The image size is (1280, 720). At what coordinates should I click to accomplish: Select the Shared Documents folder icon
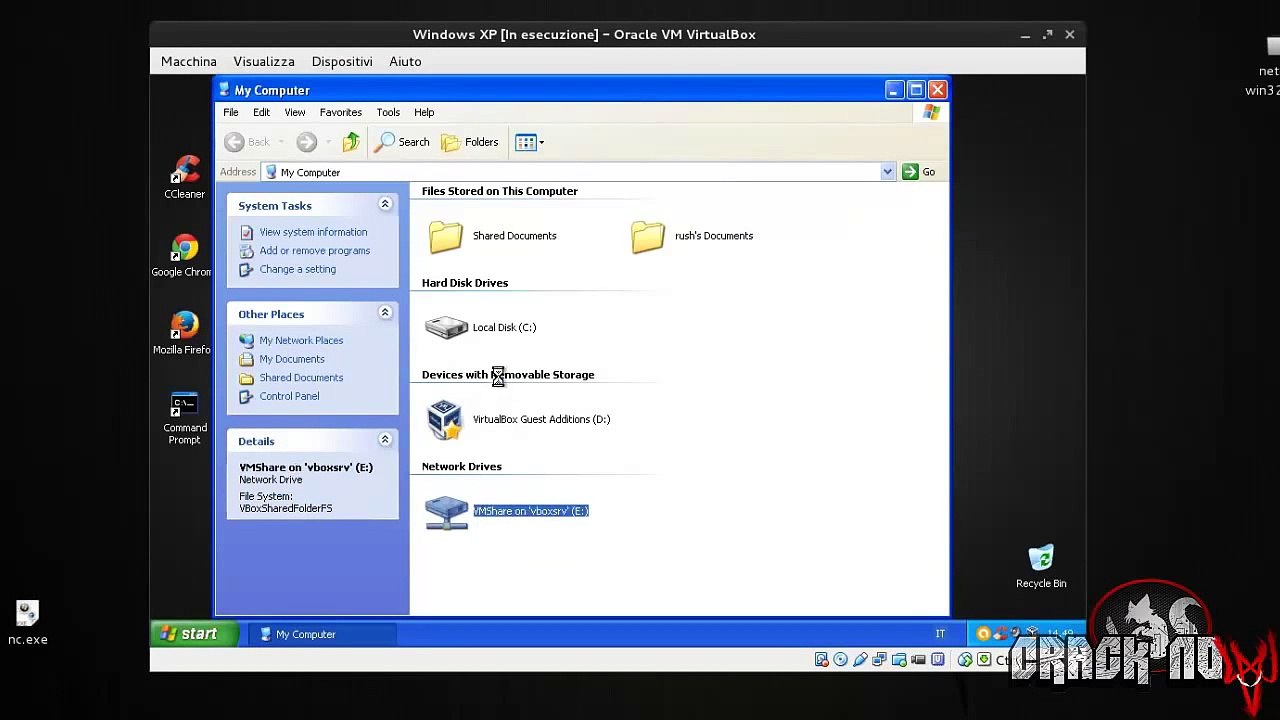pyautogui.click(x=446, y=236)
